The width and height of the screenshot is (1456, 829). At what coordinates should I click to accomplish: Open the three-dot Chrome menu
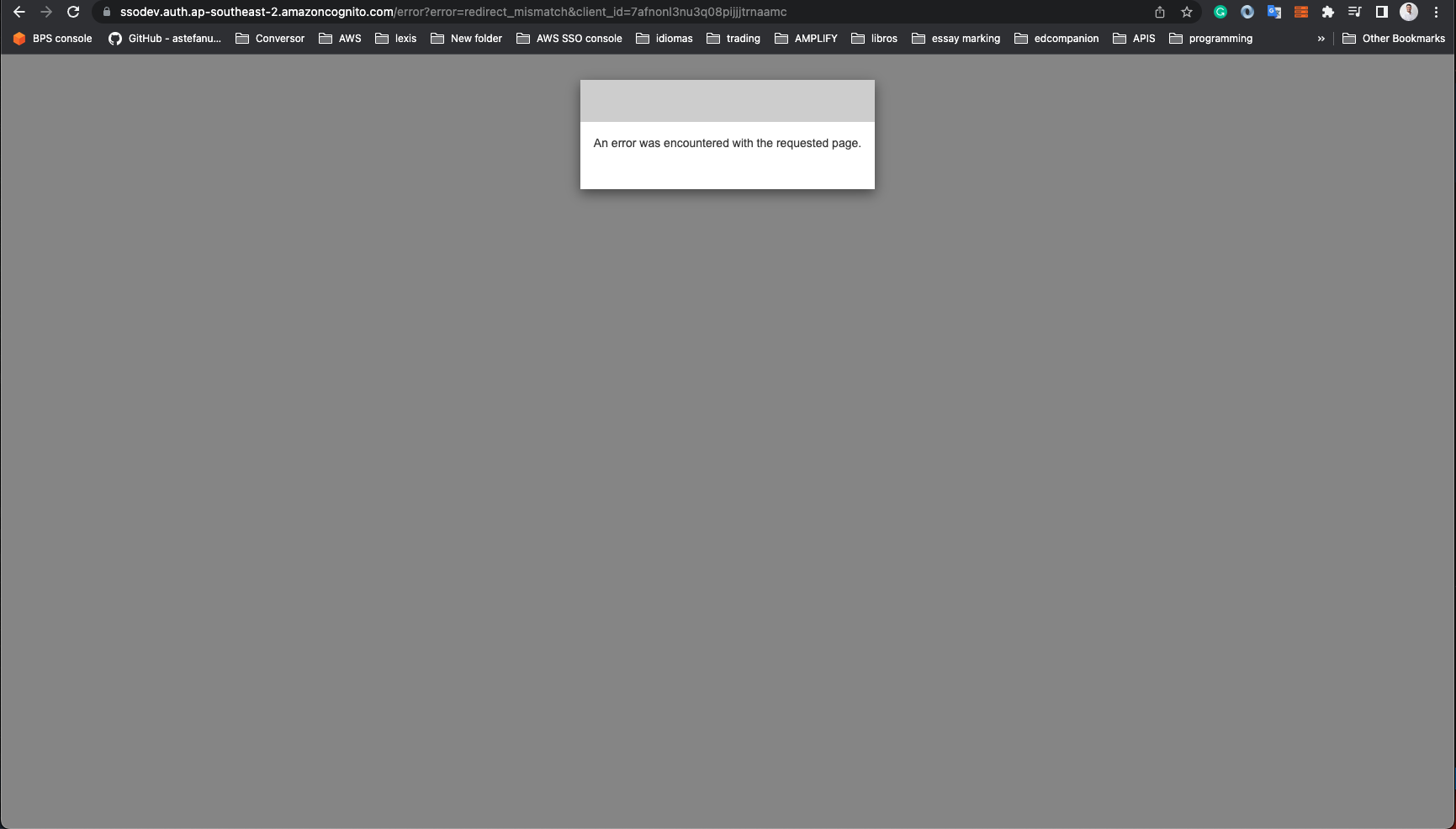point(1437,12)
